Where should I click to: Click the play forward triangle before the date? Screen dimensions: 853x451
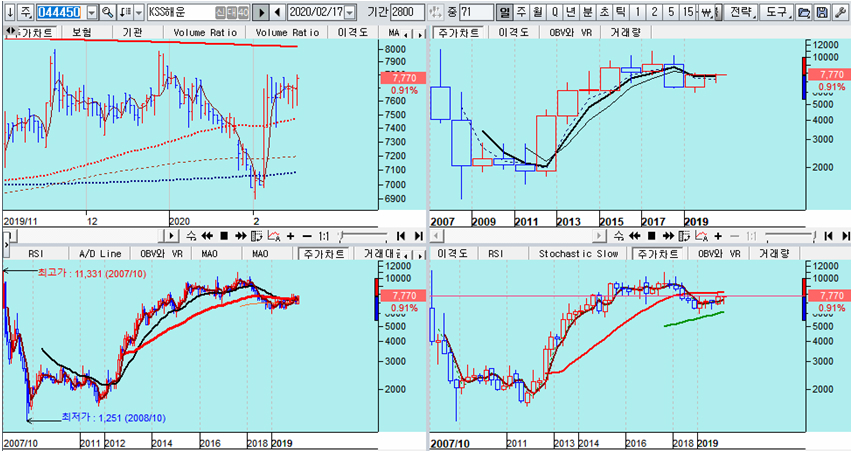[x=261, y=12]
